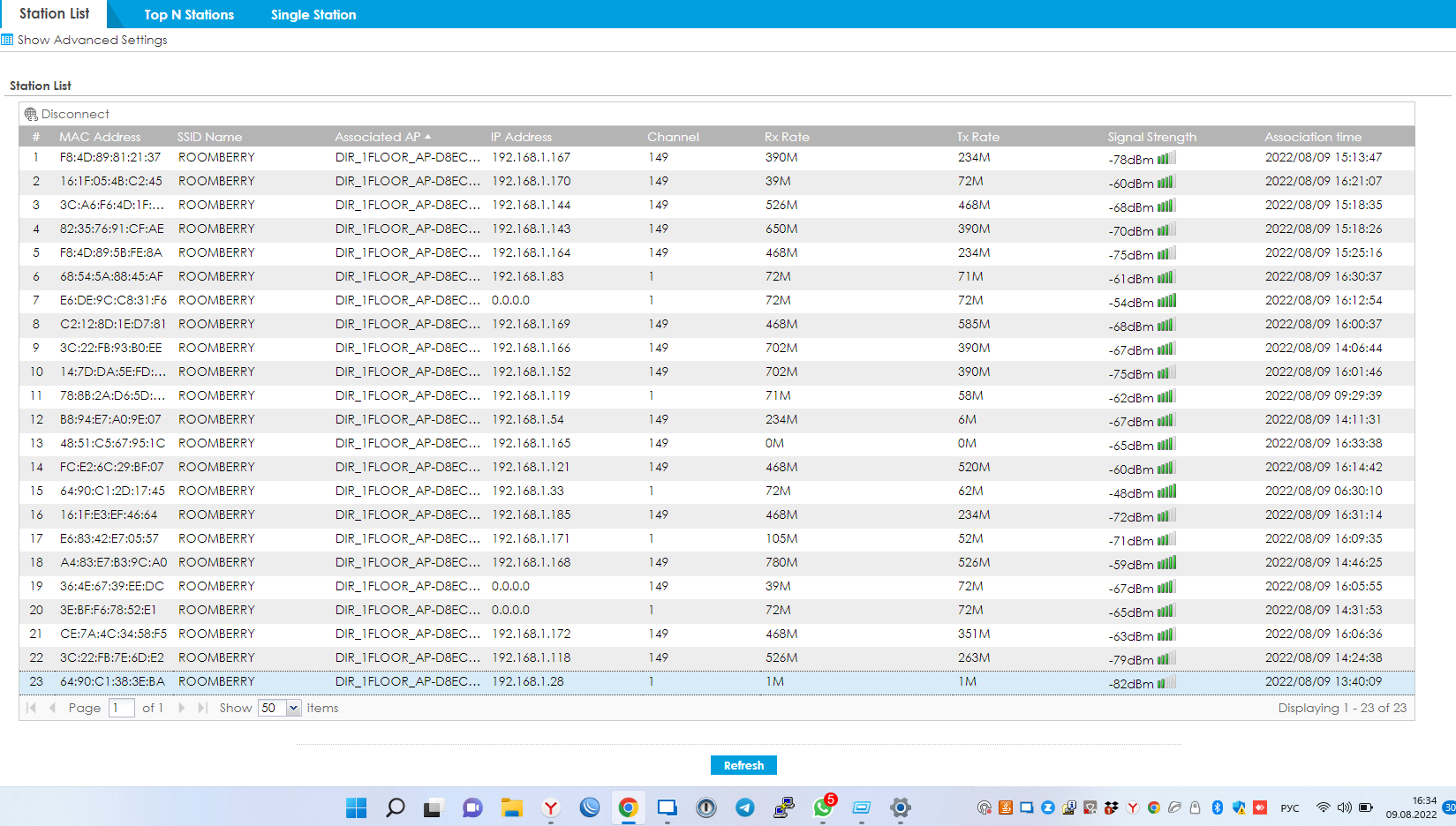The image size is (1456, 826).
Task: Open 1Password from the taskbar
Action: (x=705, y=807)
